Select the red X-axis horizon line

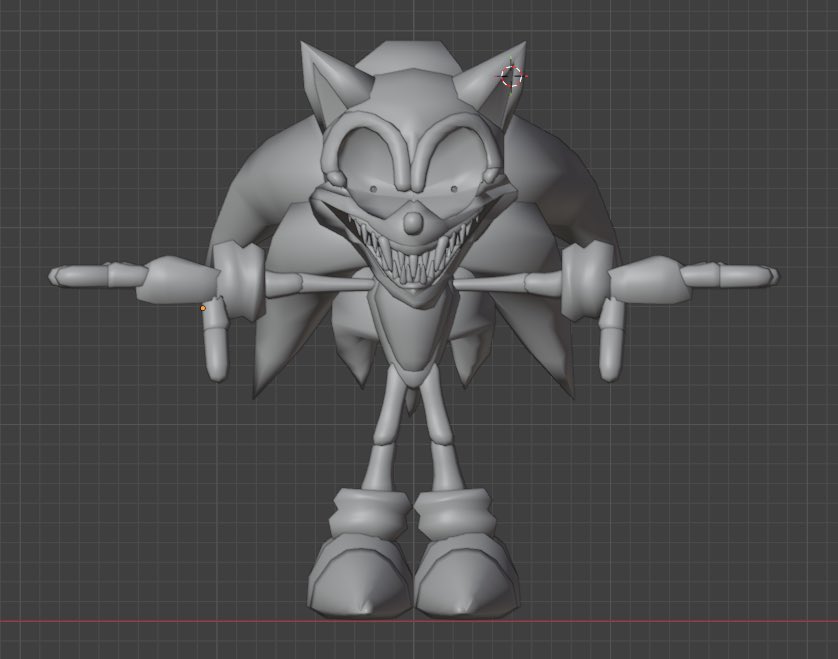[419, 621]
